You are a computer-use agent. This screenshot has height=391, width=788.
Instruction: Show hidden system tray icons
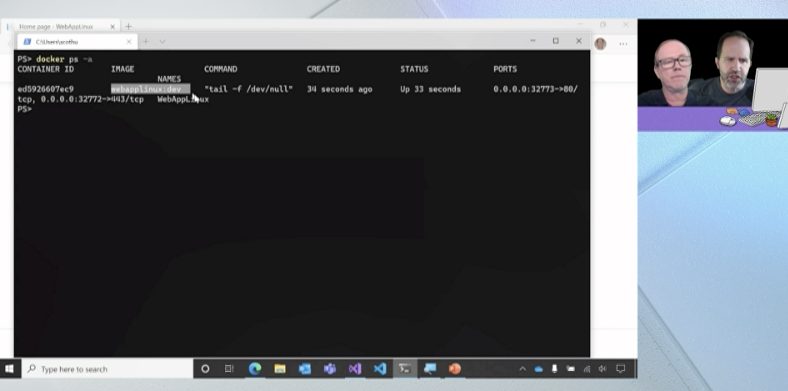point(522,369)
